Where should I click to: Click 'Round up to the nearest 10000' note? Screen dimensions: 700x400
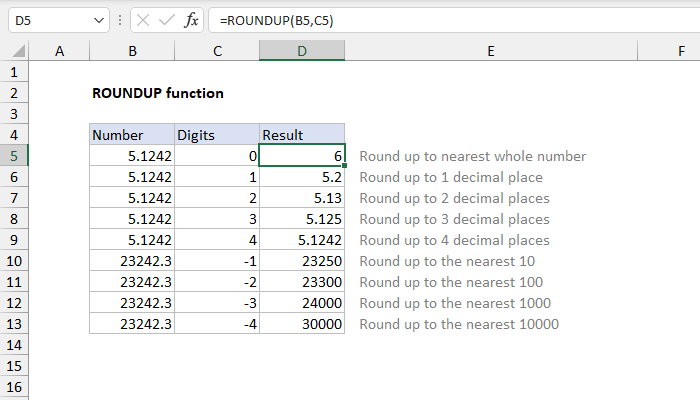pos(459,324)
